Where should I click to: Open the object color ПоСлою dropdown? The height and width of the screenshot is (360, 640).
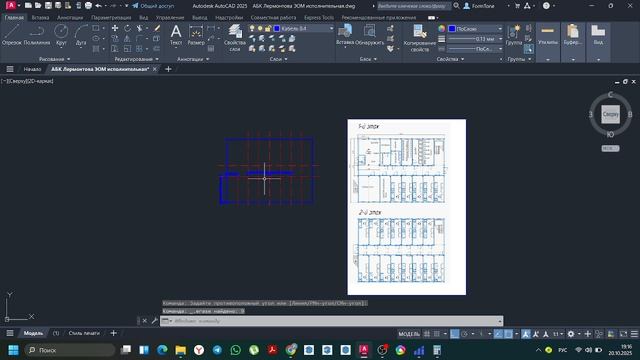tap(500, 29)
